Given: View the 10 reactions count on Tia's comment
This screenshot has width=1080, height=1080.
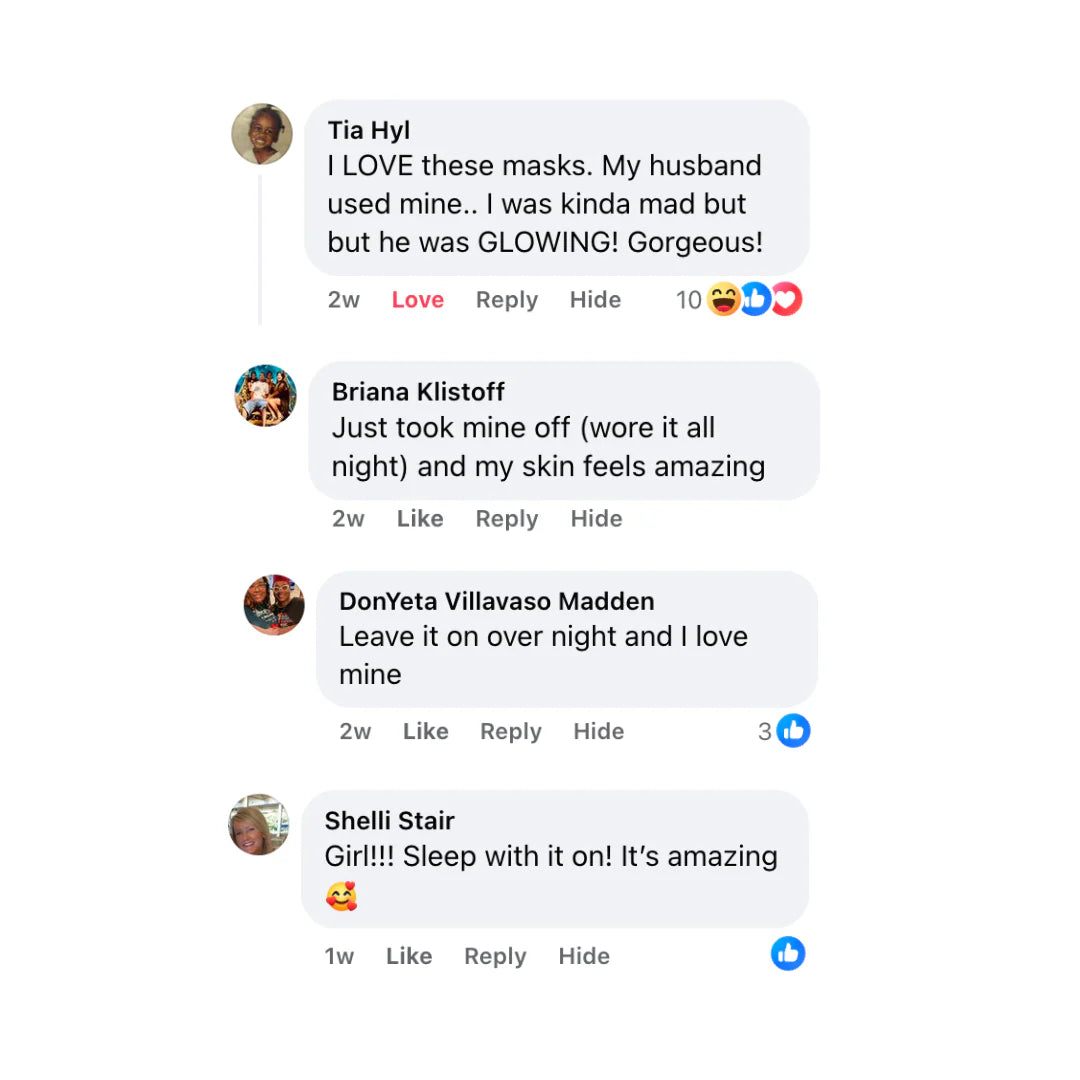Looking at the screenshot, I should click(688, 300).
